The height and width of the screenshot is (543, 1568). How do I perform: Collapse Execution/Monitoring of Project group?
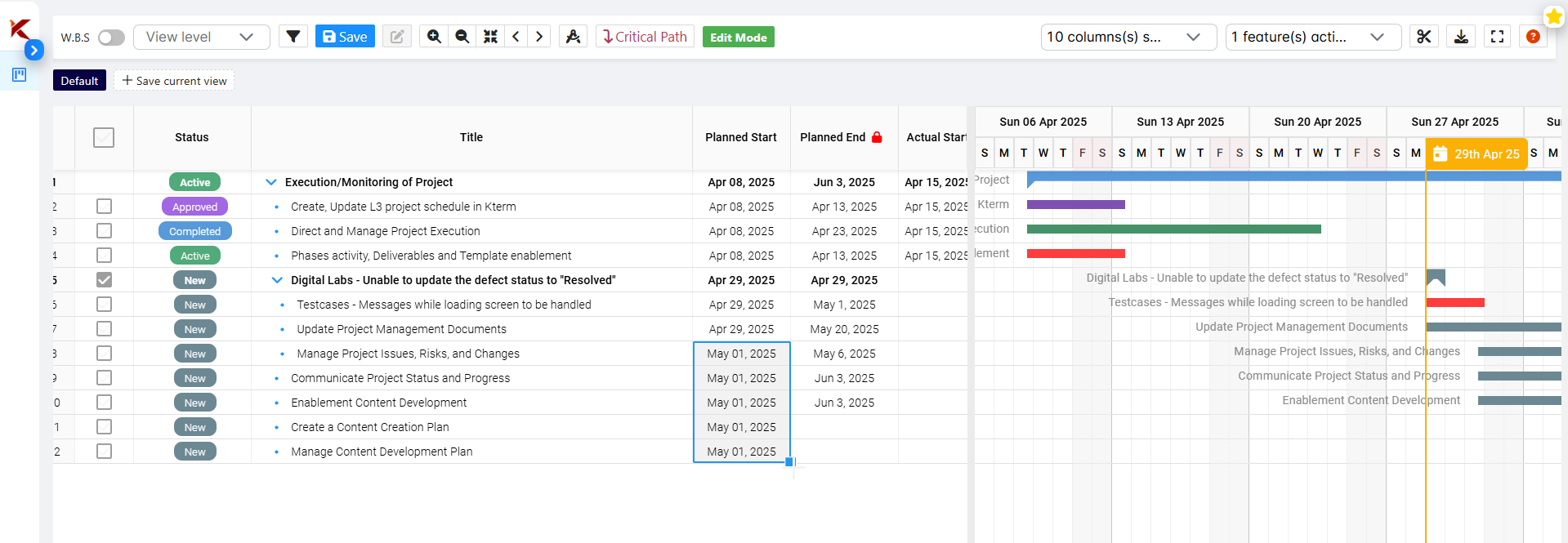pyautogui.click(x=271, y=182)
